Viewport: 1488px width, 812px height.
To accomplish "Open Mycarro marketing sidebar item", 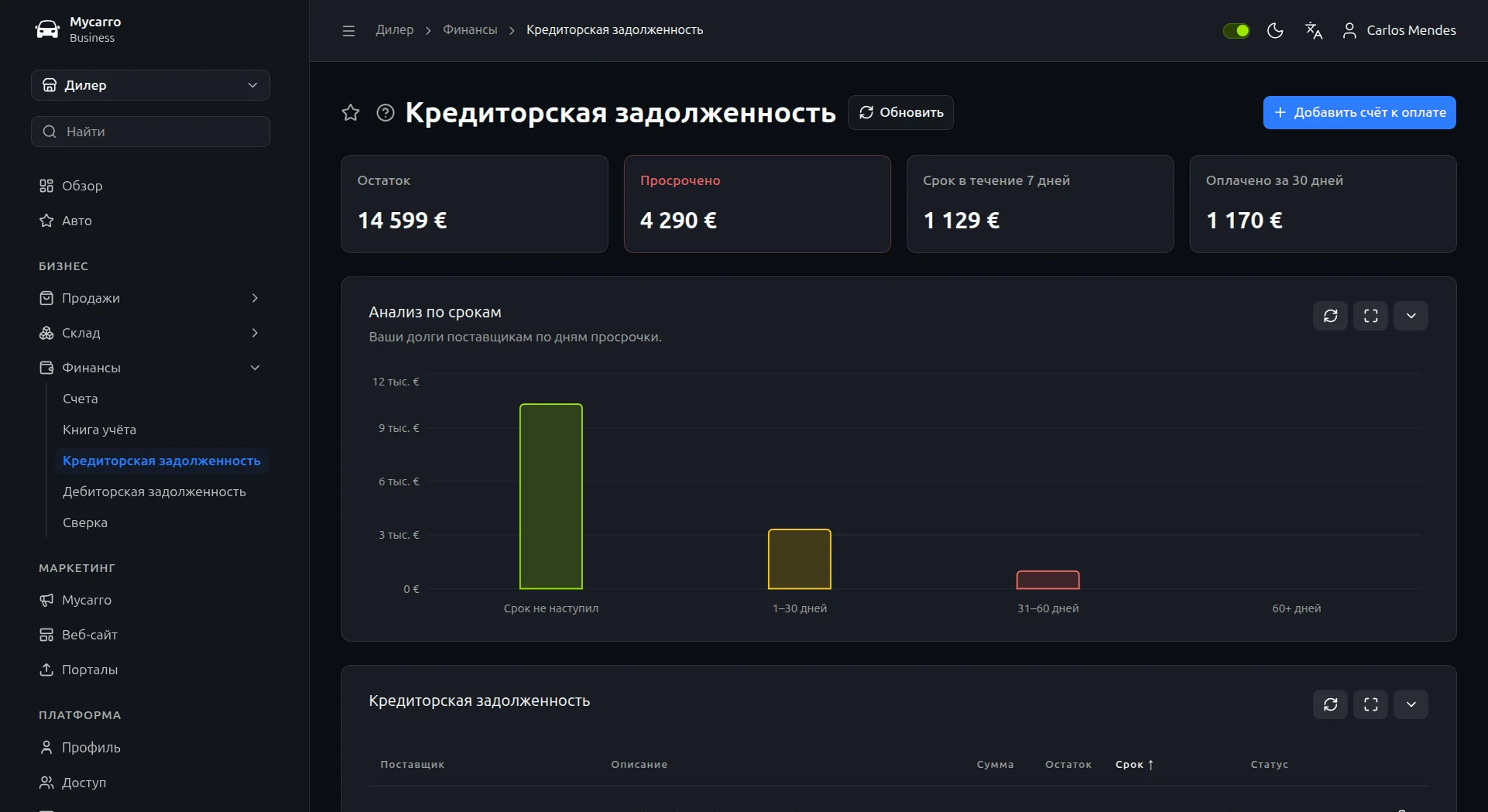I will [150, 600].
